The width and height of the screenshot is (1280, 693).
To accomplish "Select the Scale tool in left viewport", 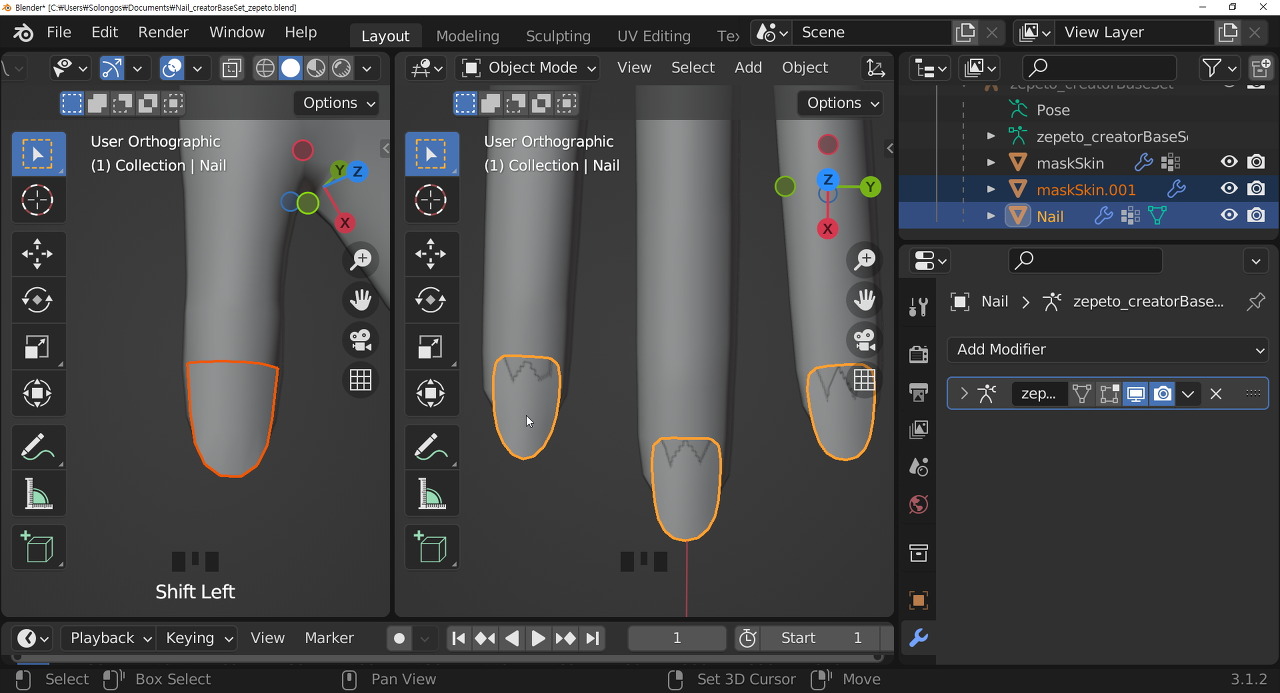I will pyautogui.click(x=38, y=347).
